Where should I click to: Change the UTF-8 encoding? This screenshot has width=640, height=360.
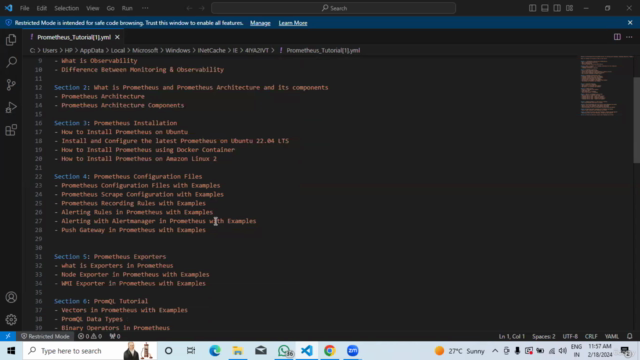click(x=570, y=336)
